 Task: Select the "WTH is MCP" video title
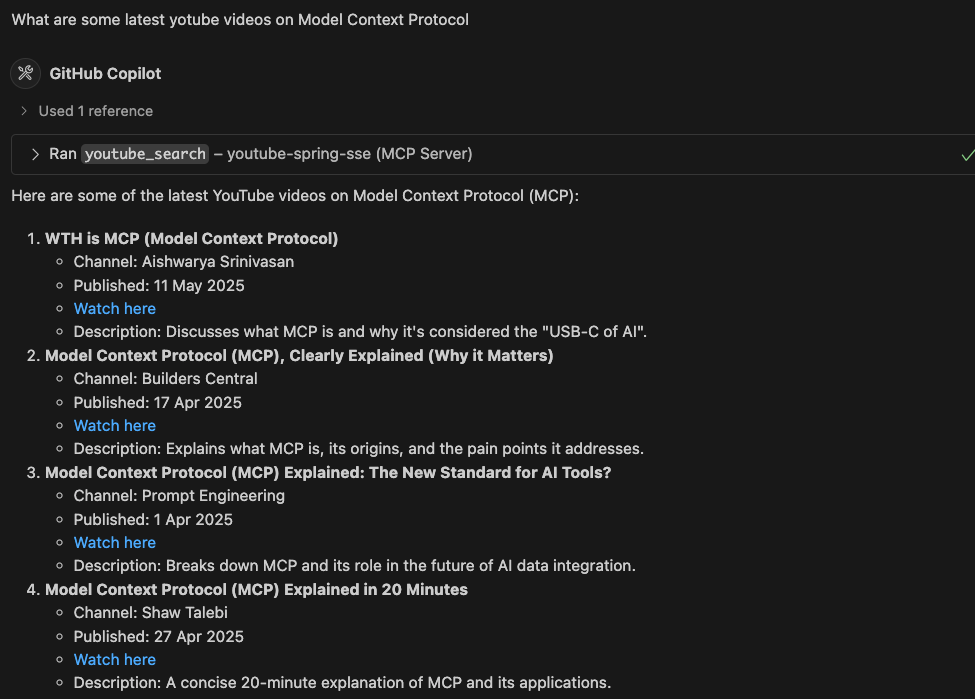click(x=191, y=239)
